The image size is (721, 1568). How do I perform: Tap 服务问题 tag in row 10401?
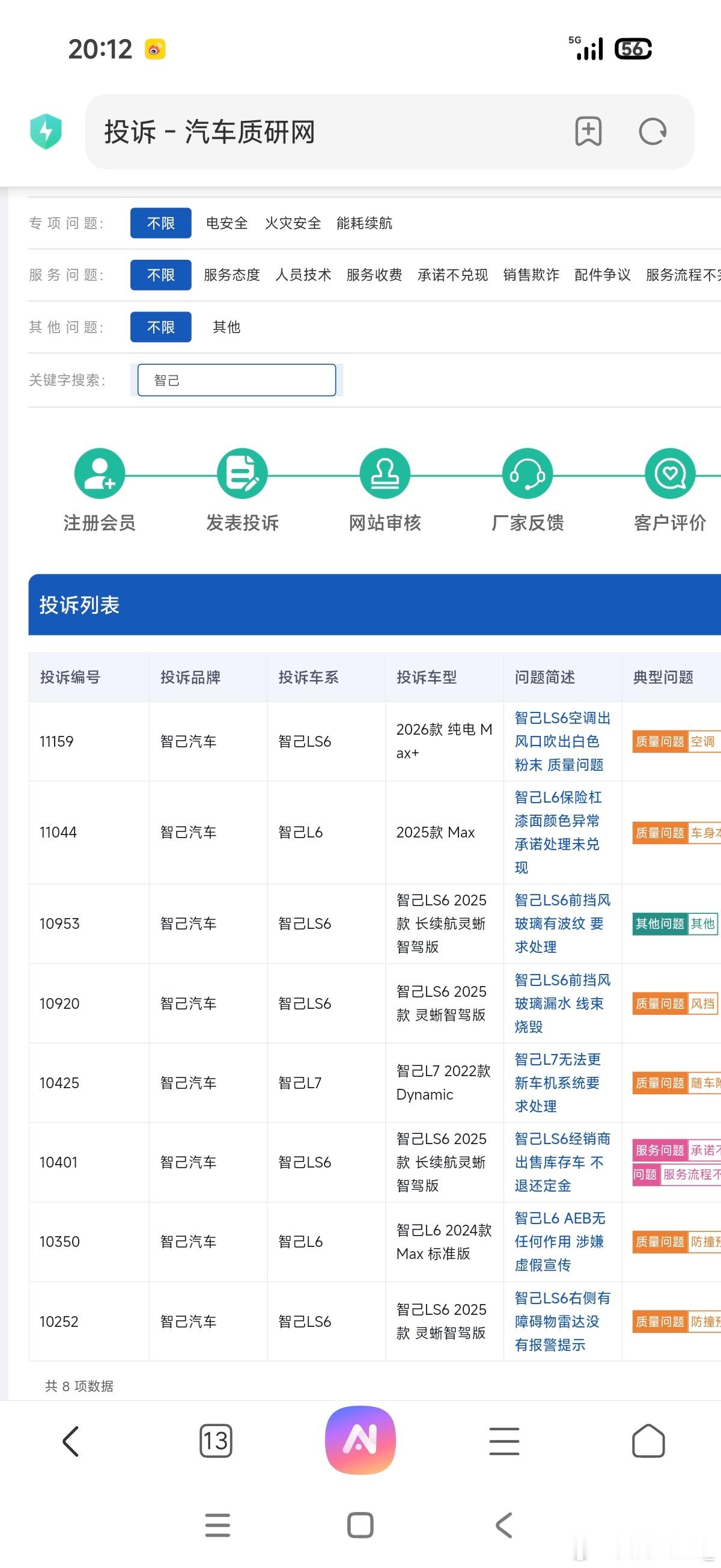click(x=660, y=1150)
